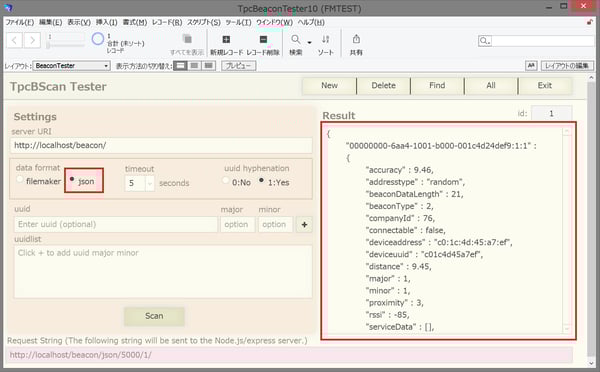This screenshot has width=600, height=372.
Task: Click Show All records icon
Action: (187, 39)
